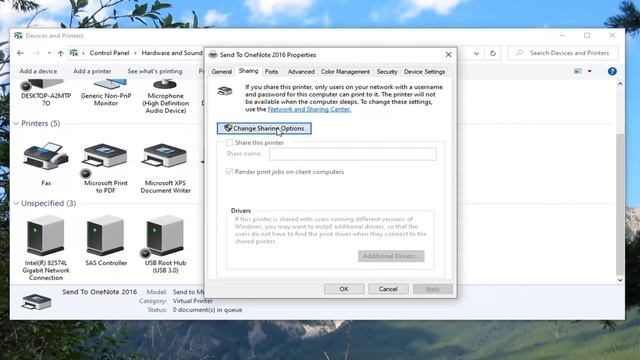
Task: Collapse the Unspecified (3) group
Action: click(16, 203)
